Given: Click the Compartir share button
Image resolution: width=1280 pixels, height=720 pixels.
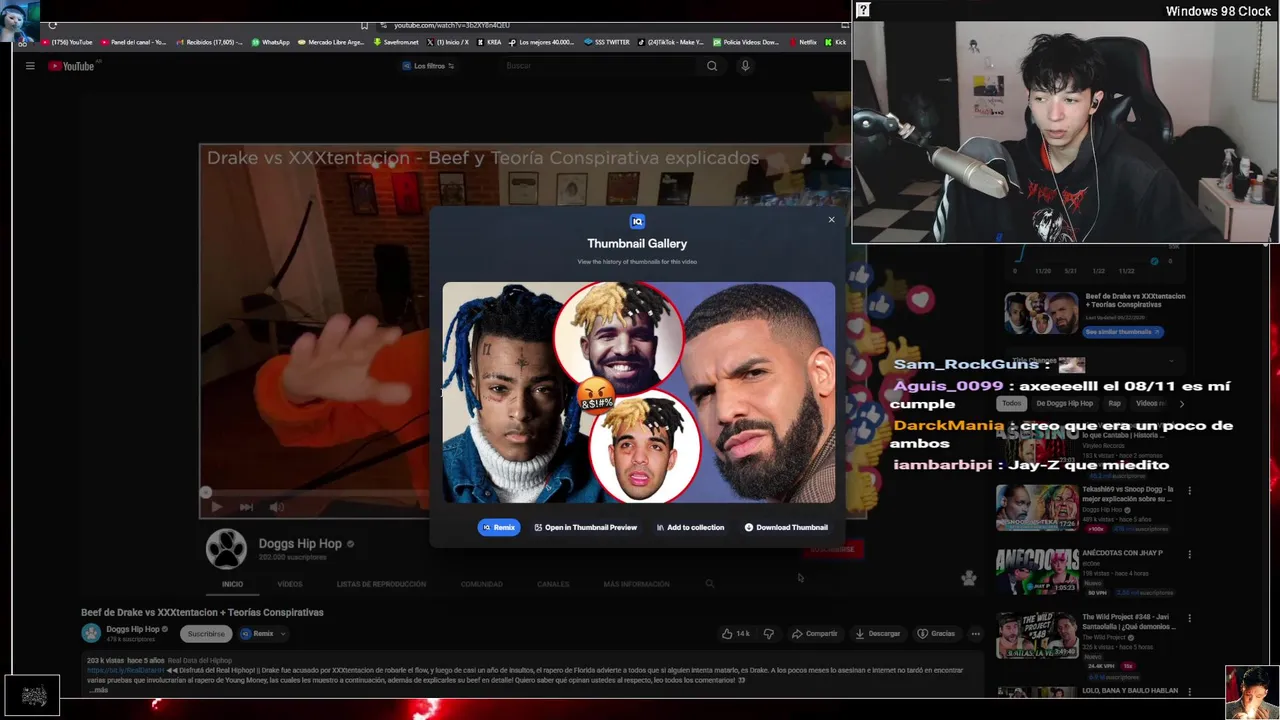Looking at the screenshot, I should pyautogui.click(x=814, y=634).
